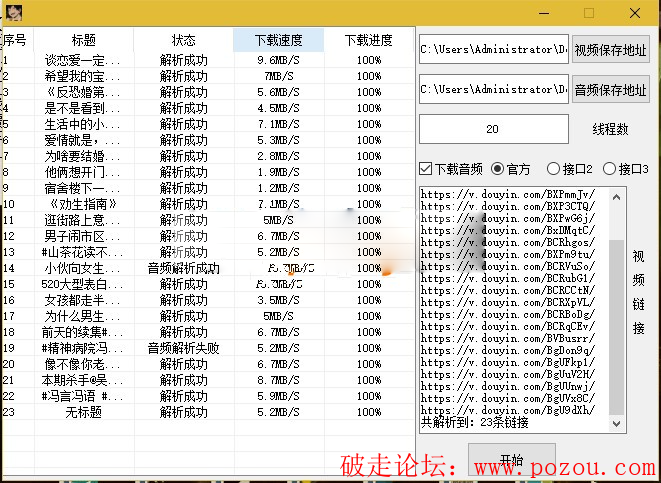Viewport: 661px width, 483px height.
Task: Click the link ending BgDon9q/
Action: pos(508,350)
